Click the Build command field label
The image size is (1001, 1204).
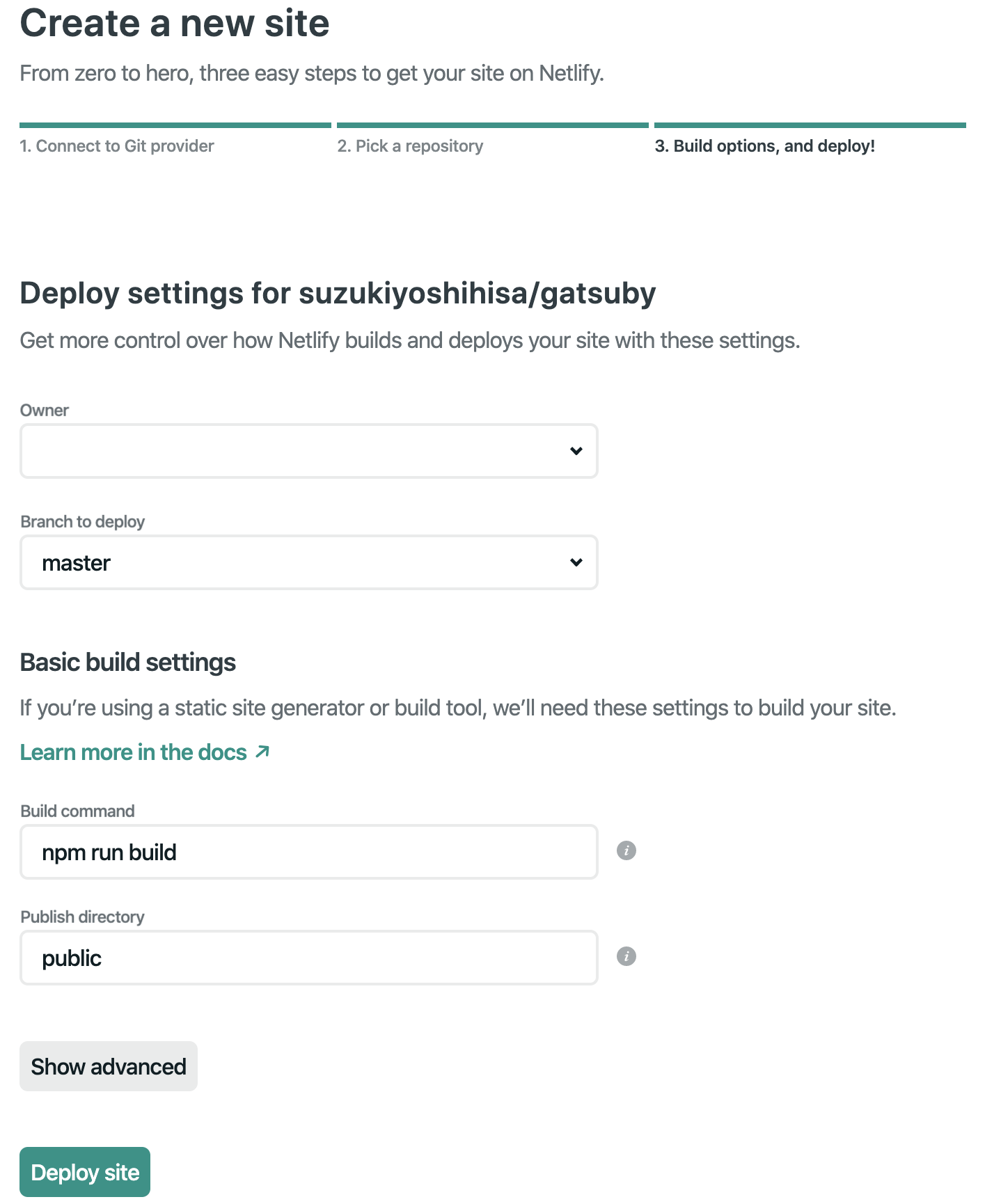(x=77, y=811)
